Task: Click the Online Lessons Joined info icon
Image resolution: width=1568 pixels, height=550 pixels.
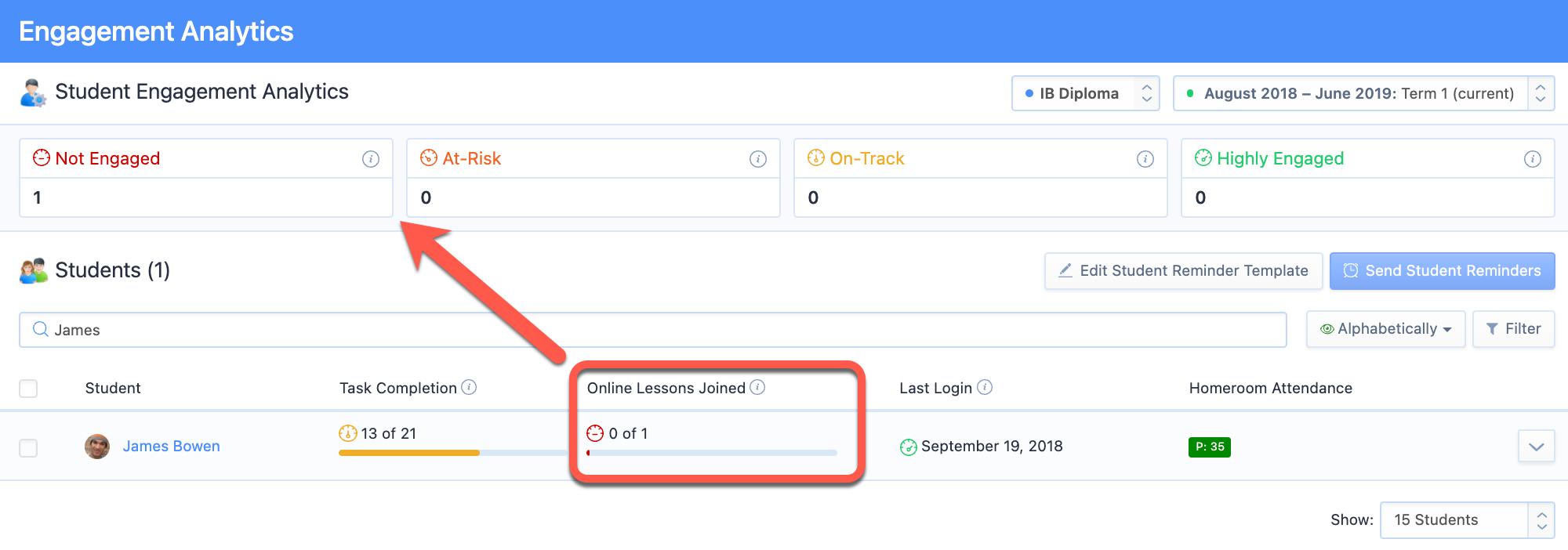Action: (x=757, y=387)
